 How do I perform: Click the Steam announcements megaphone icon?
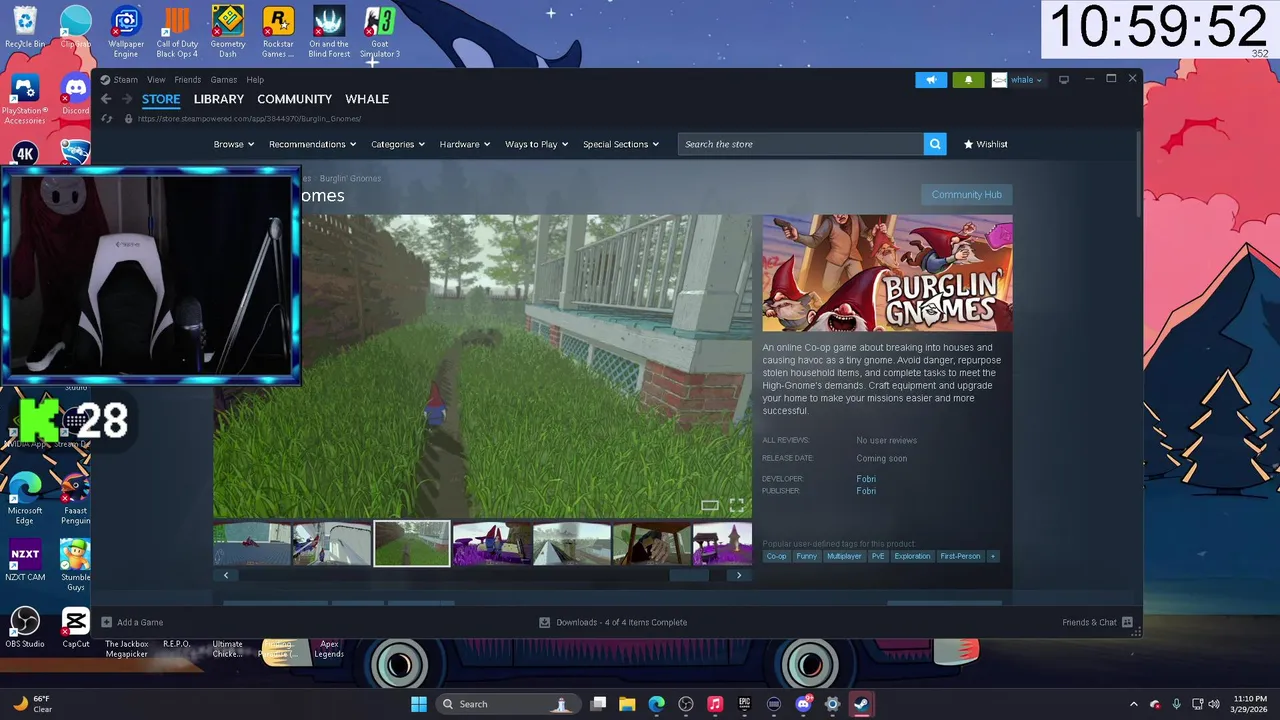[x=930, y=80]
